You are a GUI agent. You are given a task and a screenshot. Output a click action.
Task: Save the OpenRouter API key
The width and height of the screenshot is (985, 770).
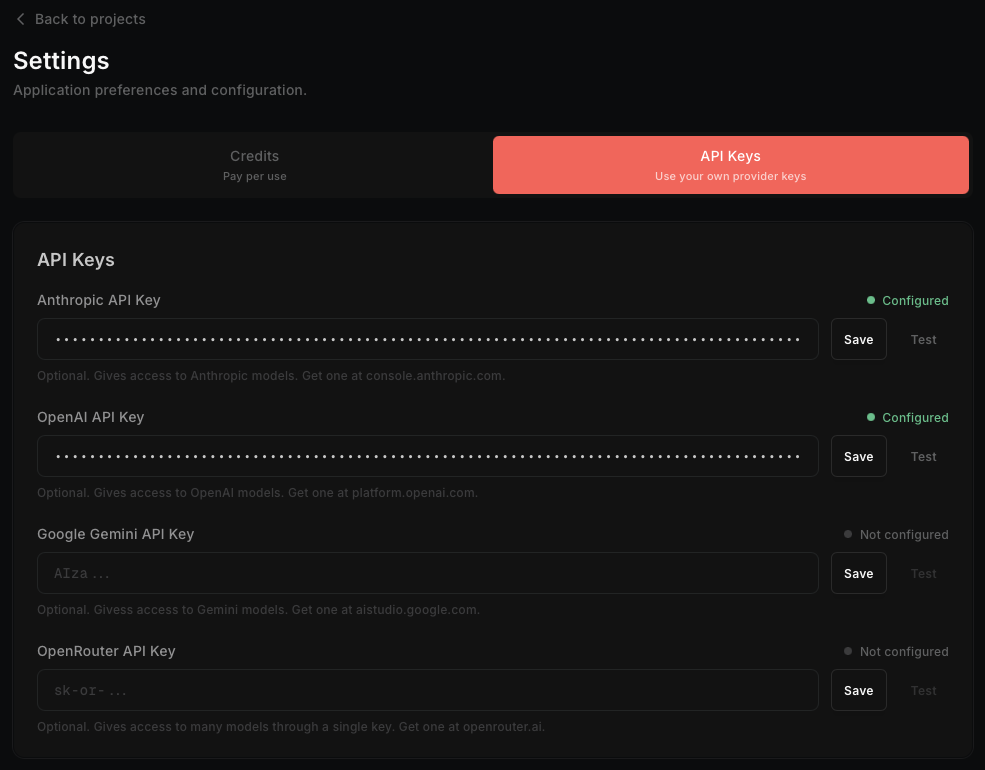coord(859,690)
